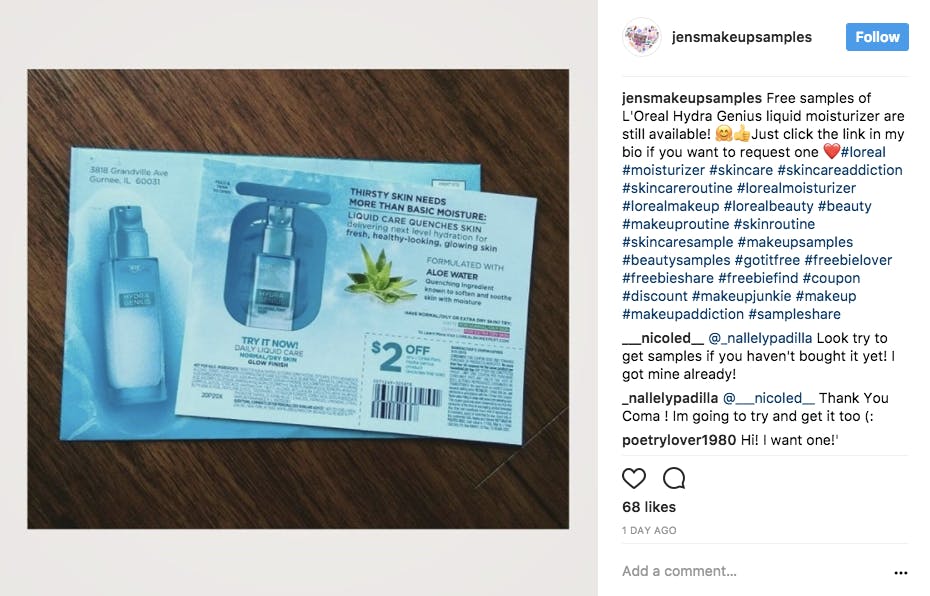This screenshot has width=930, height=596.
Task: Open the #lorealmoisturizer hashtag
Action: click(796, 188)
